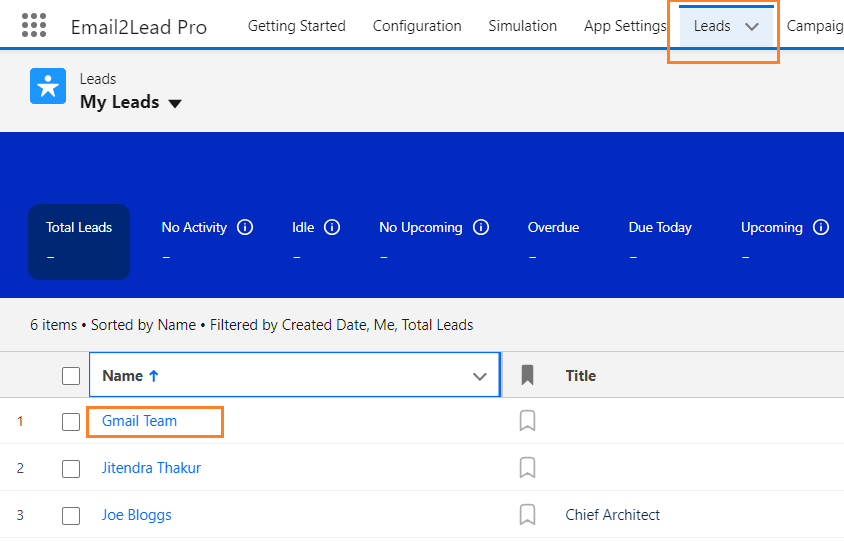Check the box for Gmail Team
This screenshot has width=844, height=541.
71,422
